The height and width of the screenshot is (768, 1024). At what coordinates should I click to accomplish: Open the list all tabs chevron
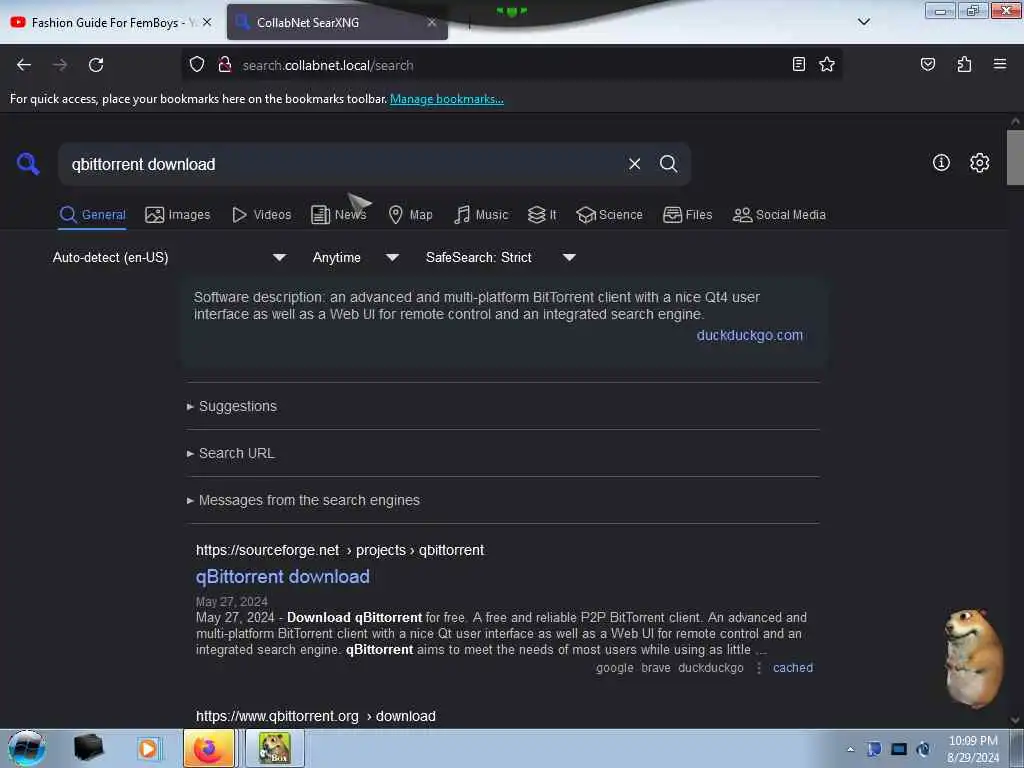coord(863,22)
